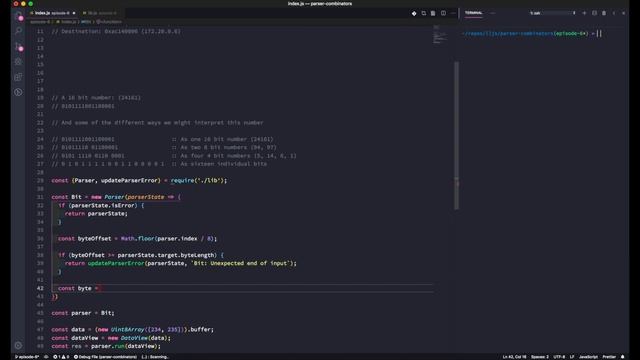
Task: Click the Scanning status bar item
Action: pyautogui.click(x=155, y=357)
